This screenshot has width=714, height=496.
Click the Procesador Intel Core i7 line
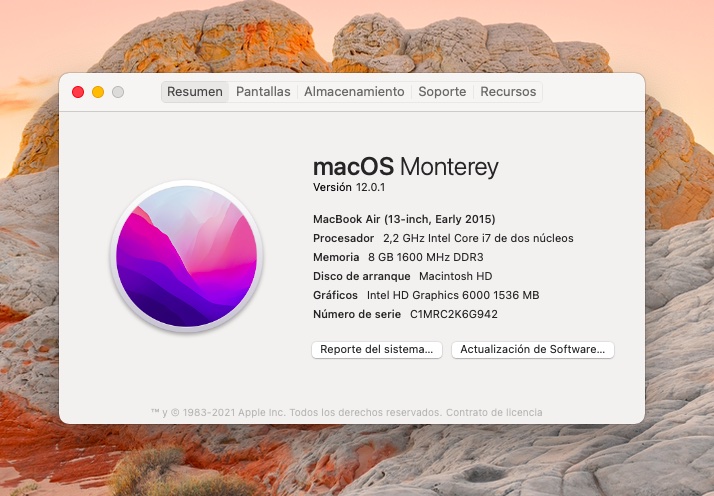[443, 238]
